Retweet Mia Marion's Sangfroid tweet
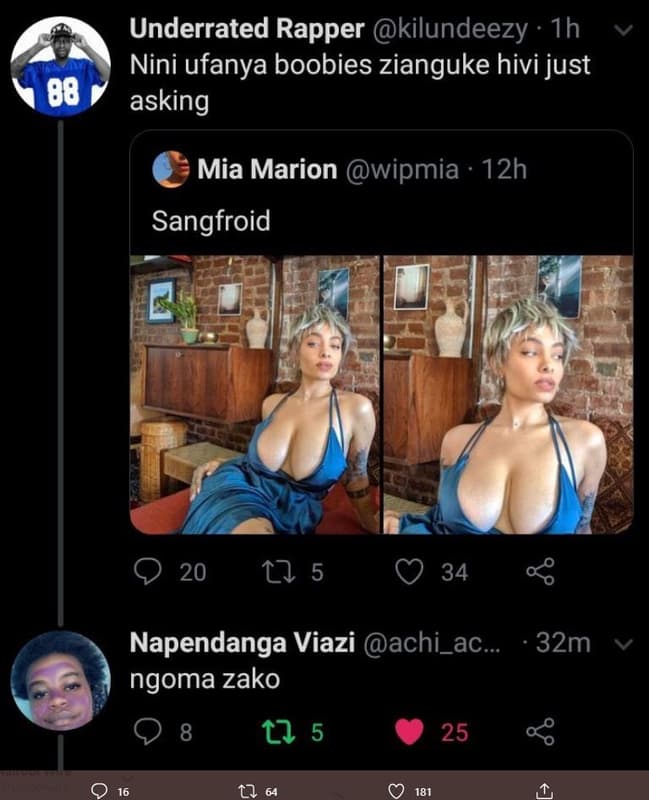This screenshot has height=800, width=649. pos(282,573)
